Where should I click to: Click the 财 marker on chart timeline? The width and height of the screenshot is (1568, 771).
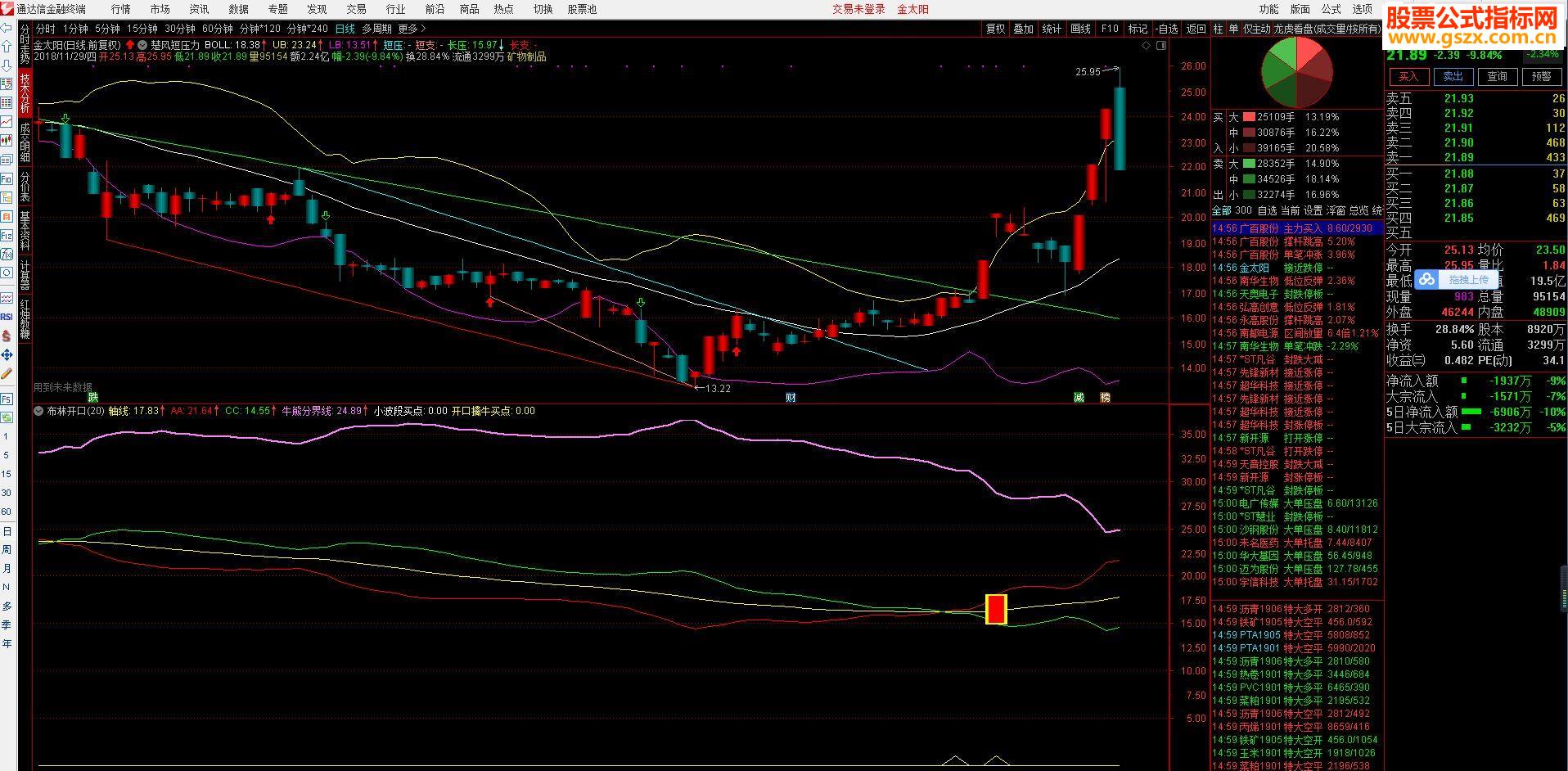791,398
